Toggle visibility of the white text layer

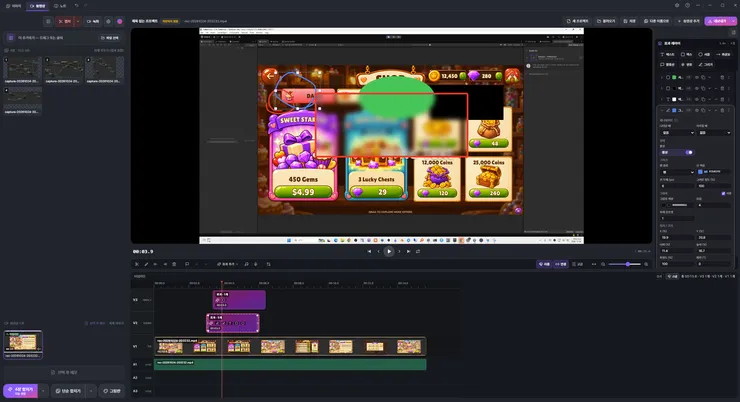tap(697, 100)
